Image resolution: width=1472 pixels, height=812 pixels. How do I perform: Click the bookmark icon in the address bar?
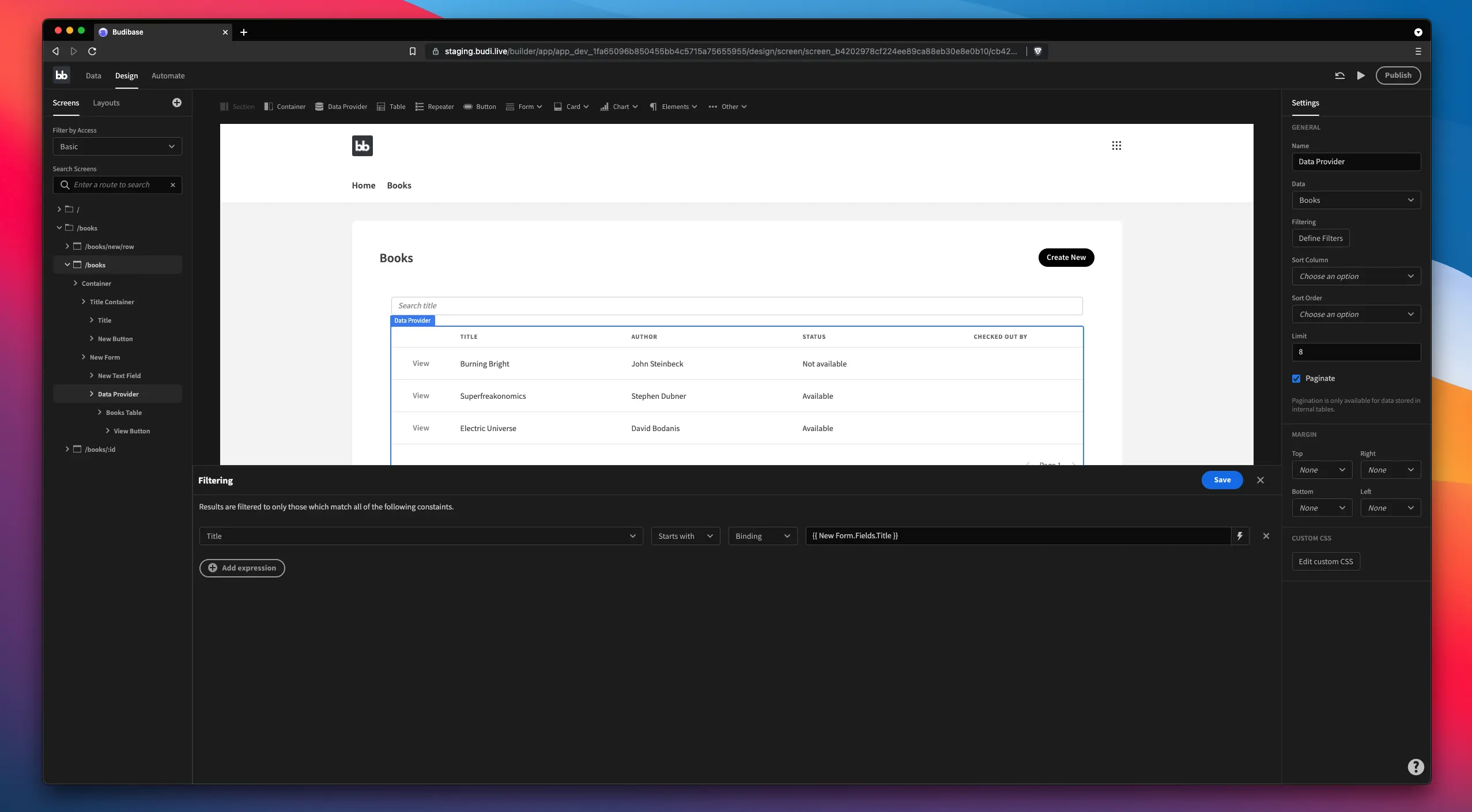[x=412, y=51]
